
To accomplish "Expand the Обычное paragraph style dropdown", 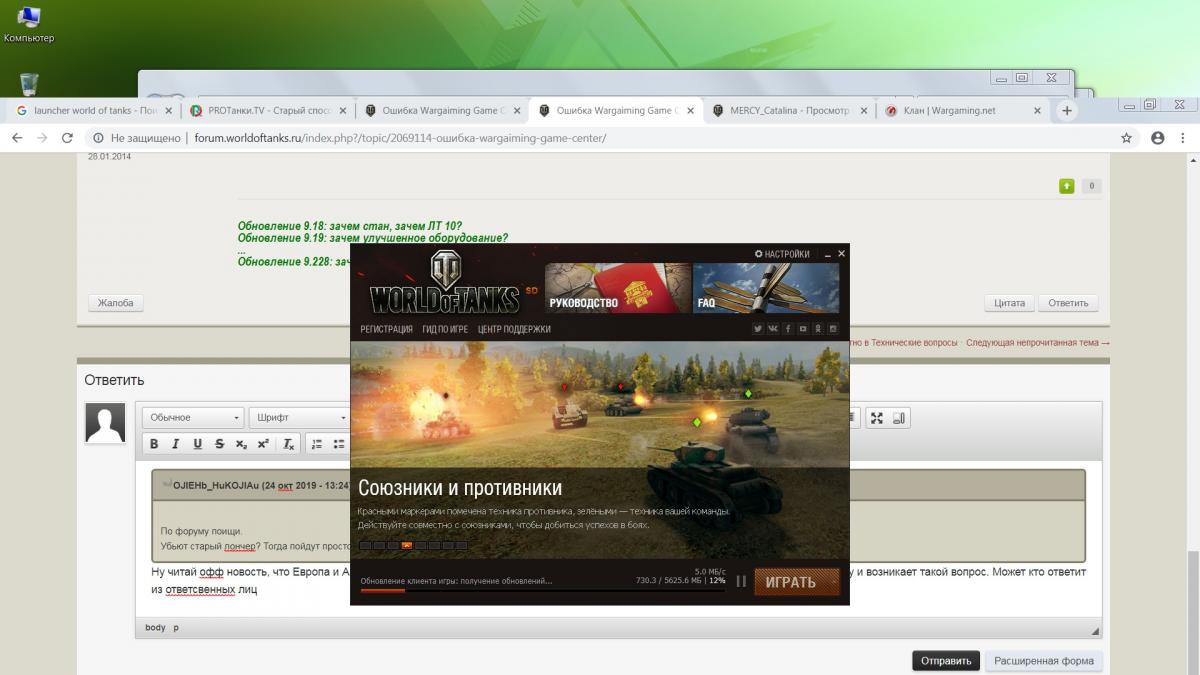I will point(193,418).
